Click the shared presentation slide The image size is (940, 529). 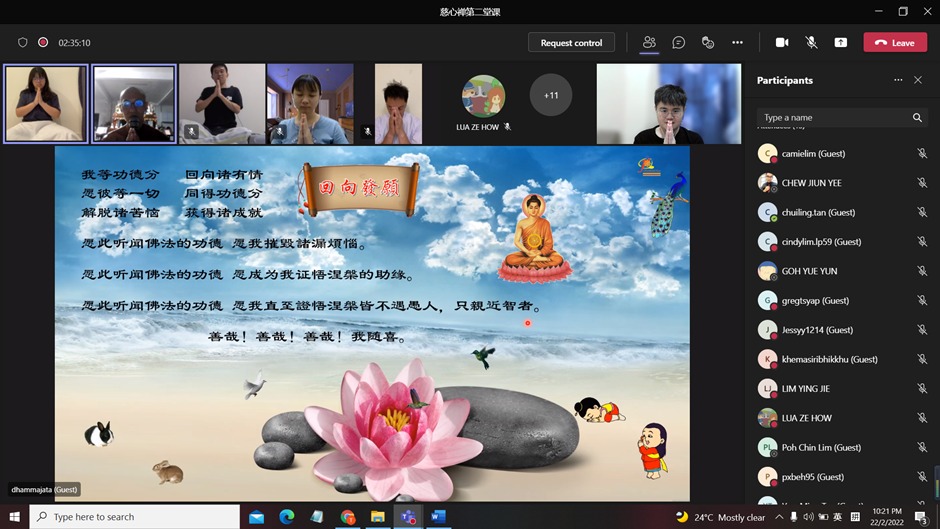(x=372, y=324)
